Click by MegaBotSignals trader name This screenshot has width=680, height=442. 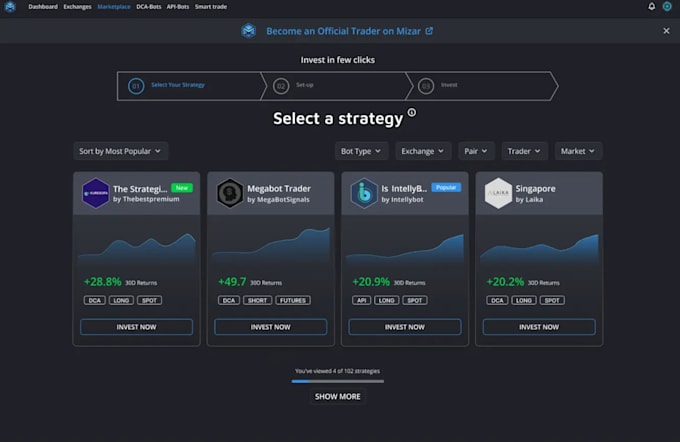pos(278,200)
